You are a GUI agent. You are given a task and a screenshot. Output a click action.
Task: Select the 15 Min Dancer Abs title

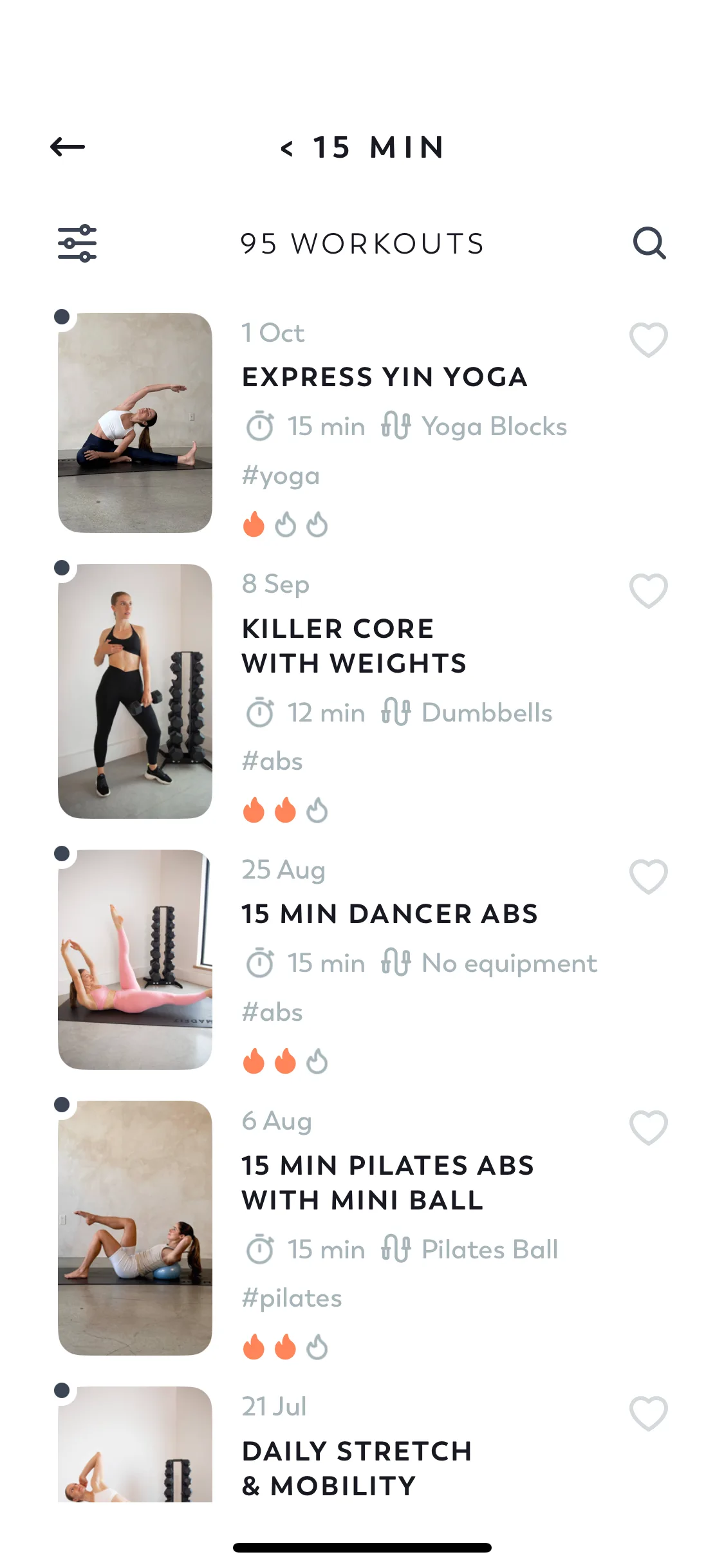(x=389, y=914)
